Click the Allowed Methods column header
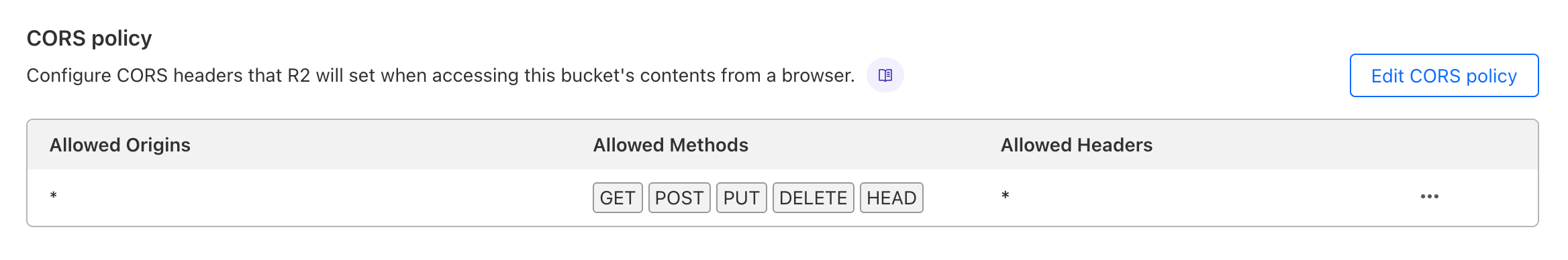The width and height of the screenshot is (1568, 260). coord(671,145)
